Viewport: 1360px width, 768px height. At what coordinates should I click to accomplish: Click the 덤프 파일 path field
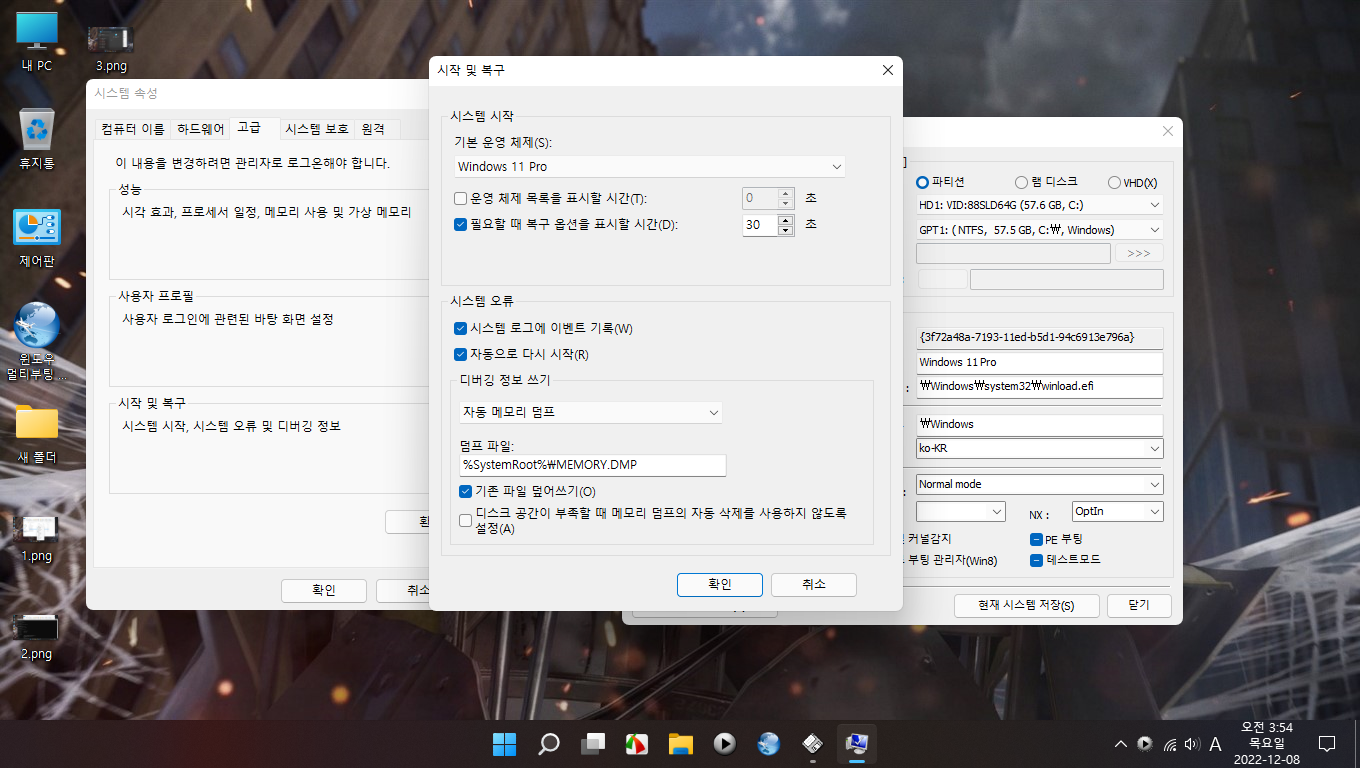[592, 465]
